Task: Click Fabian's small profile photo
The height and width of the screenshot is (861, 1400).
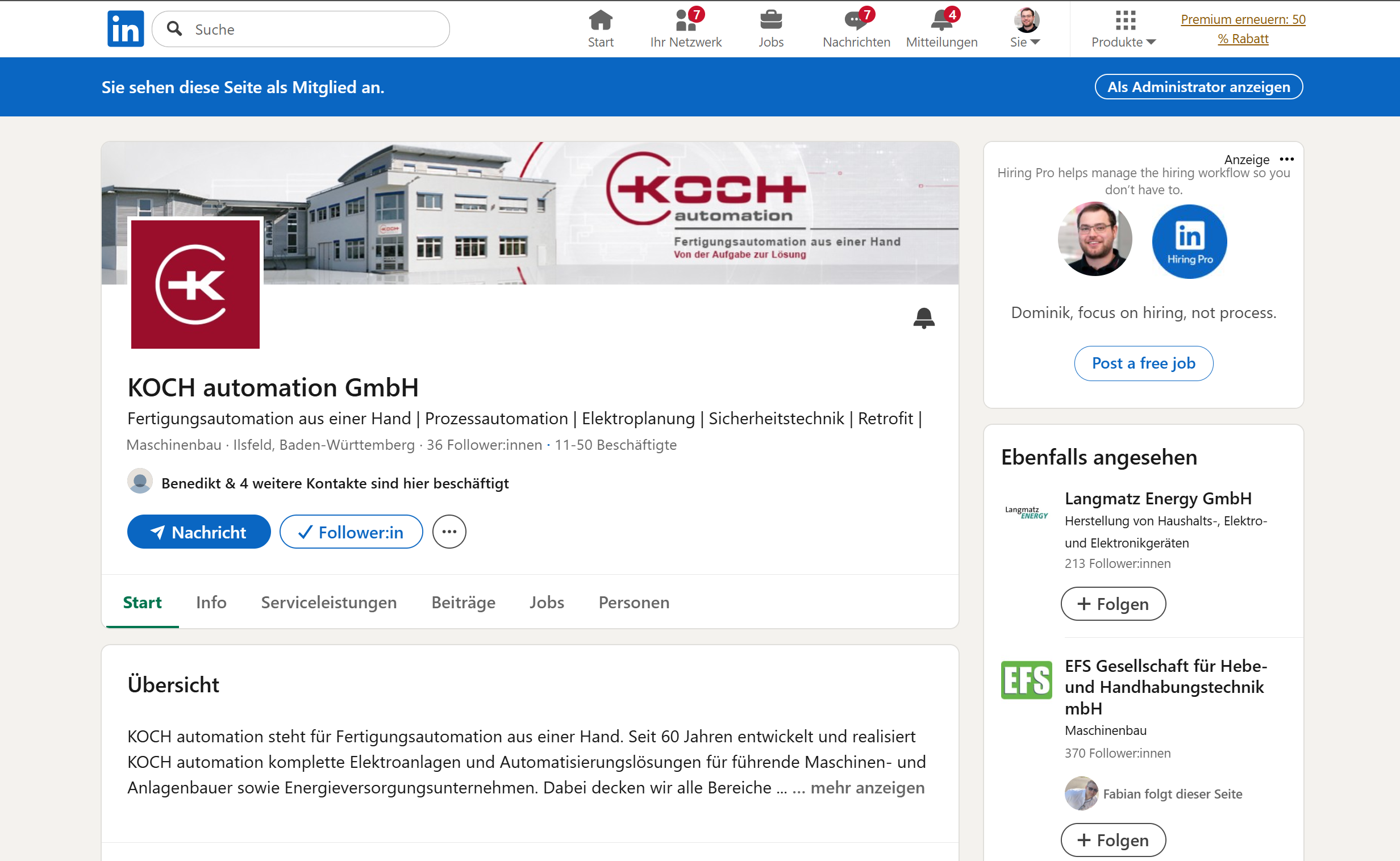Action: point(1081,793)
